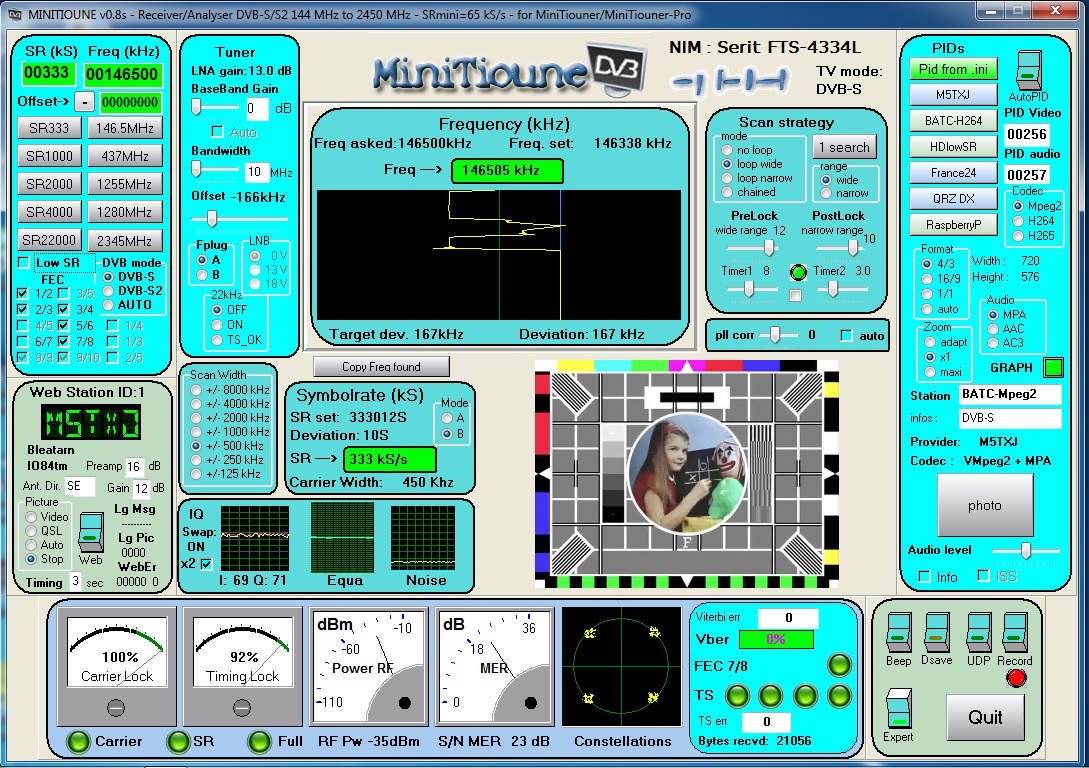Click the green Carrier LED
This screenshot has height=768, width=1089.
pos(78,742)
